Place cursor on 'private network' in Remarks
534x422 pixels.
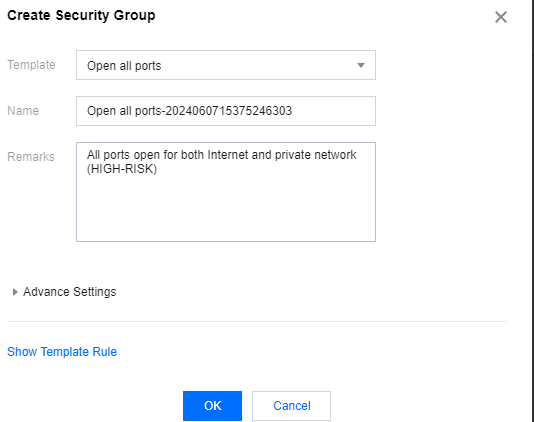click(x=315, y=155)
